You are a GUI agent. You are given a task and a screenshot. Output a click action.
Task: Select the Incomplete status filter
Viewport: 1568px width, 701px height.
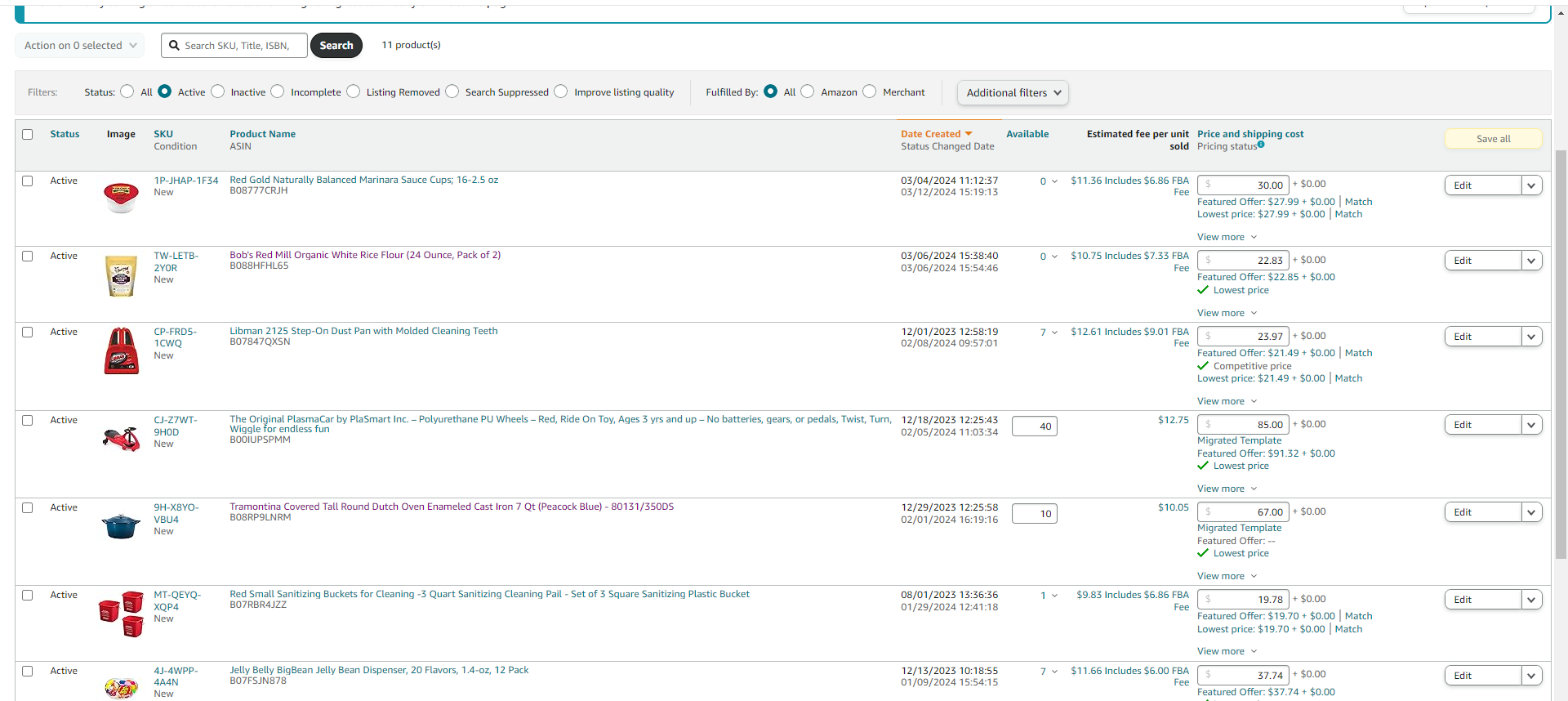click(278, 92)
